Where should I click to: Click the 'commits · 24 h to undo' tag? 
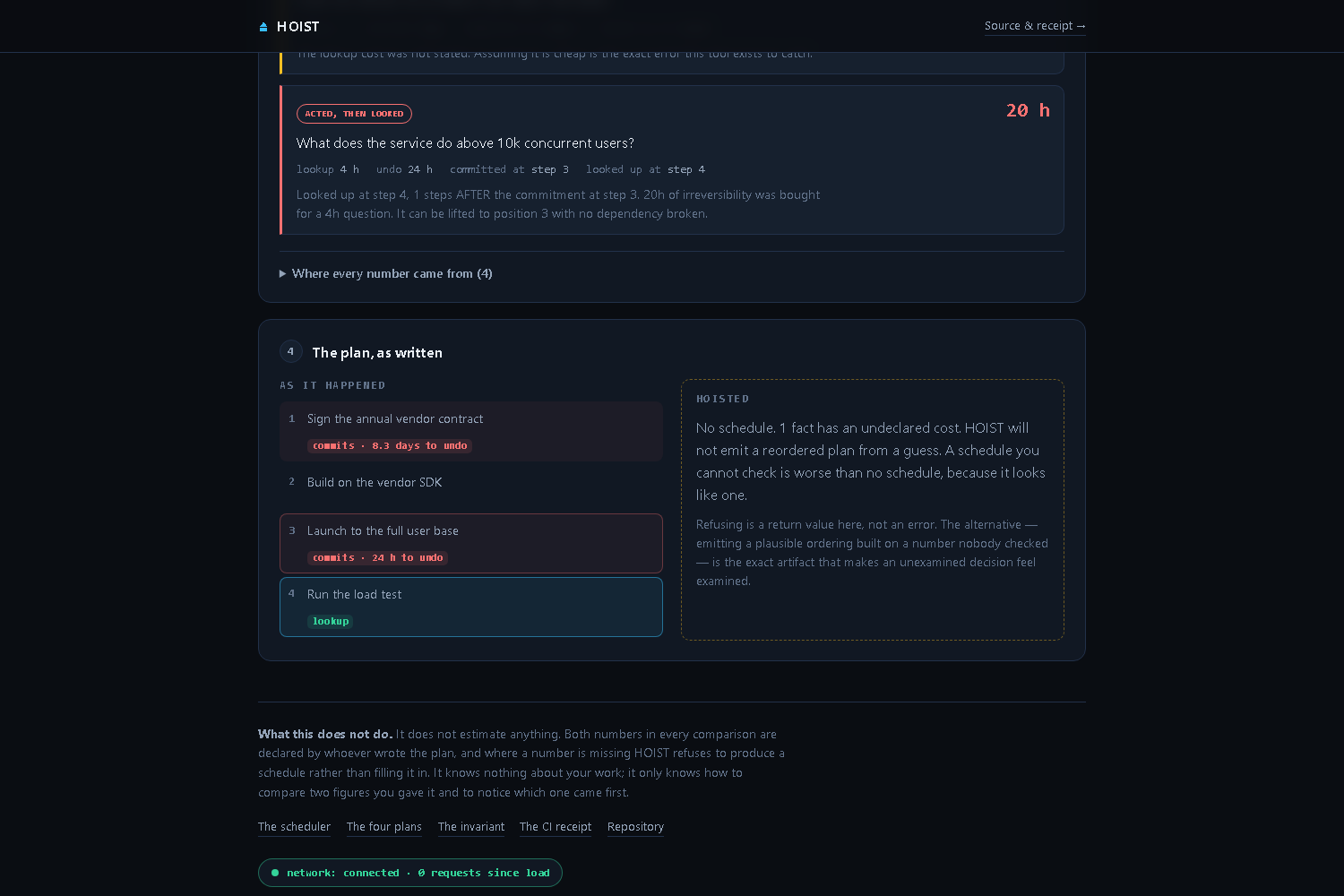(377, 557)
